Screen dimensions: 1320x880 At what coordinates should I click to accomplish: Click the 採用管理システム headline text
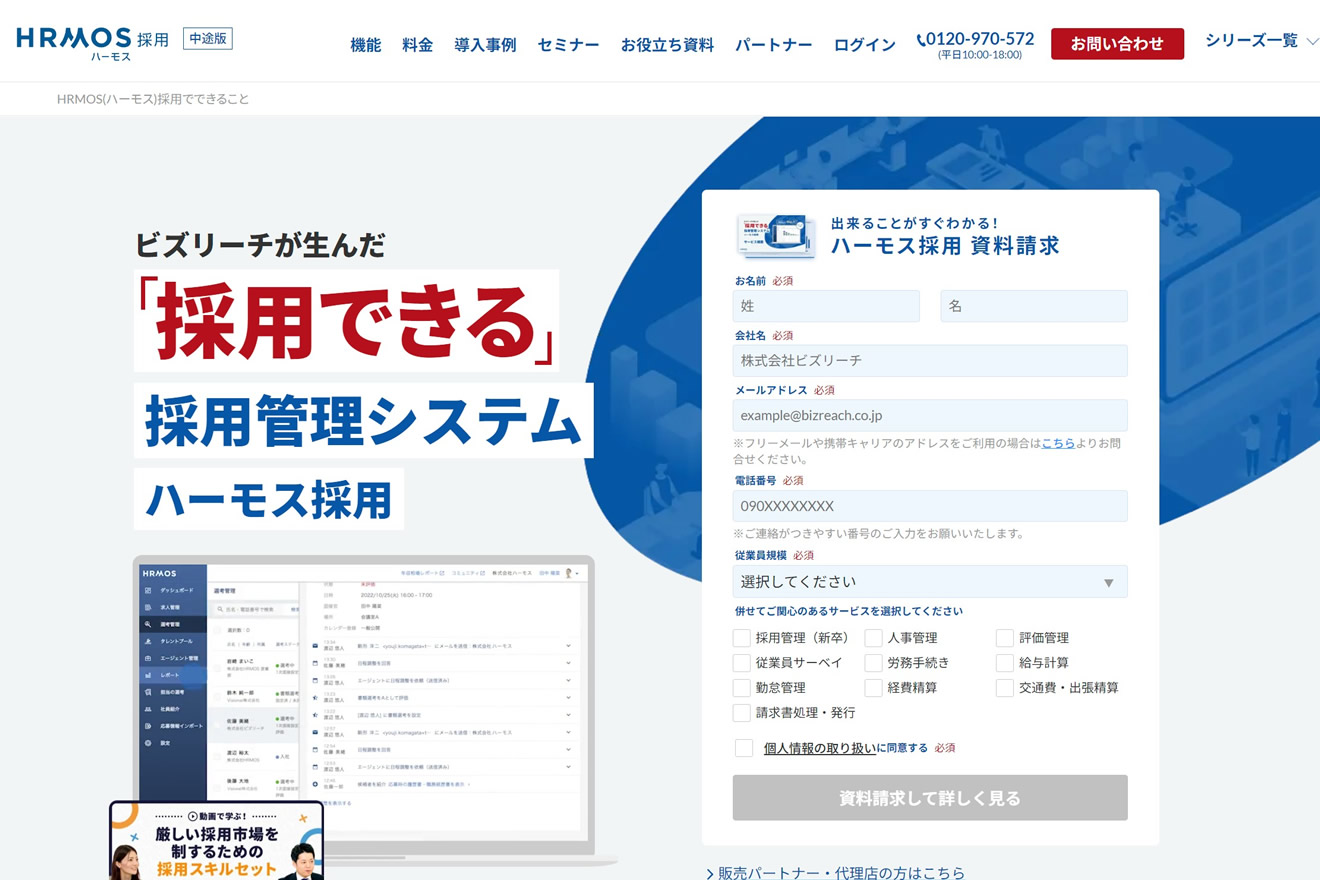(x=364, y=421)
